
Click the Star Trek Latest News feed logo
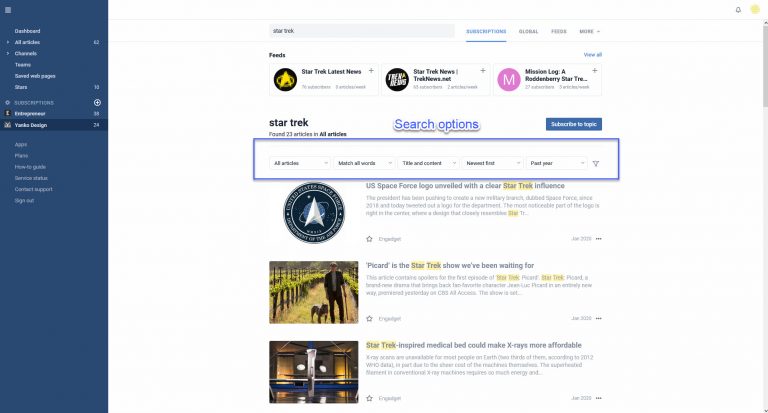[285, 79]
